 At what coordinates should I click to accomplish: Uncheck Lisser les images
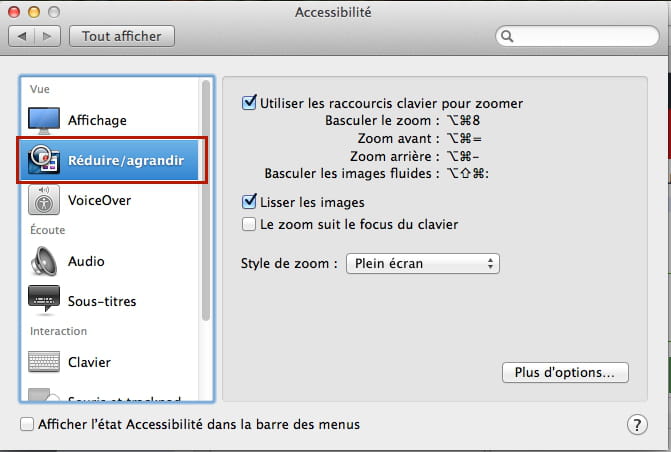tap(249, 201)
